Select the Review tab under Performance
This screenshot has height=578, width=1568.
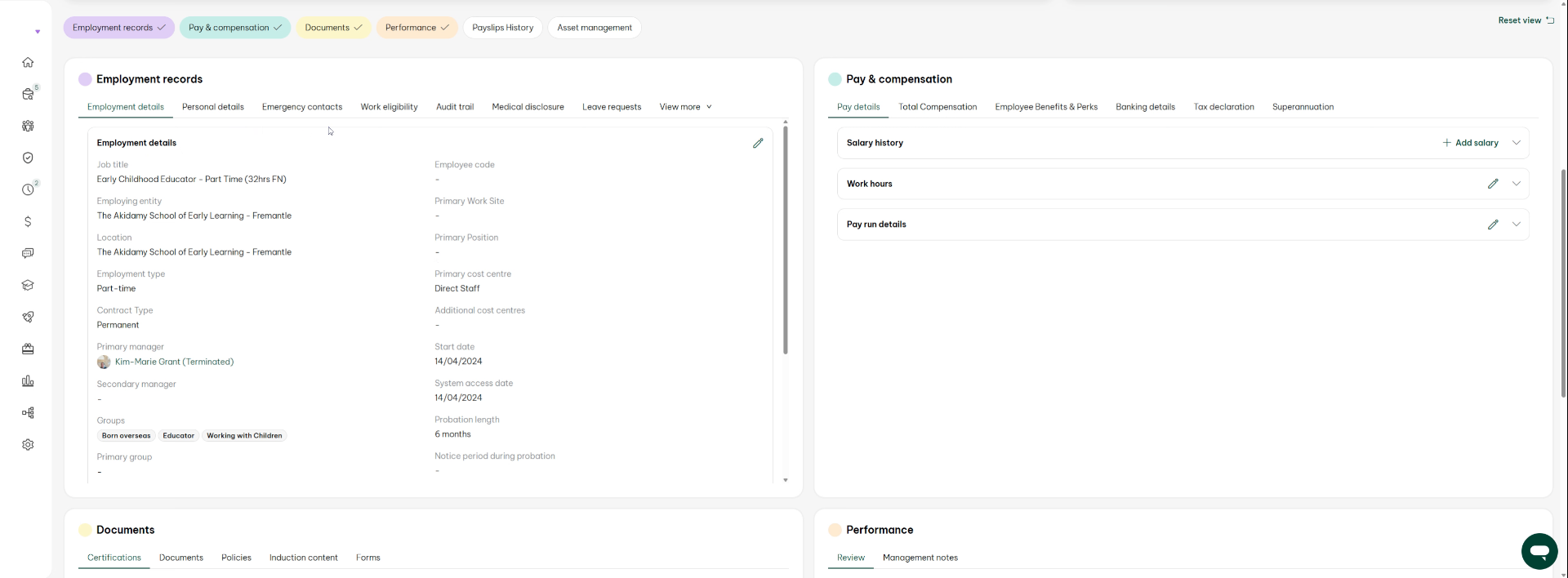point(851,558)
